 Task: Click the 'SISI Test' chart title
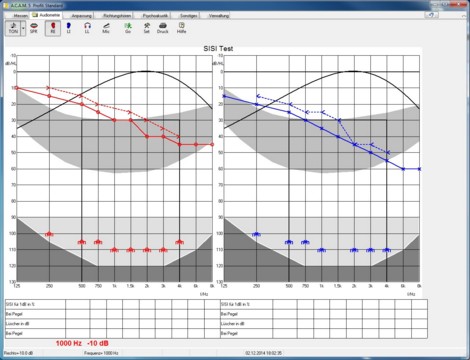point(218,48)
